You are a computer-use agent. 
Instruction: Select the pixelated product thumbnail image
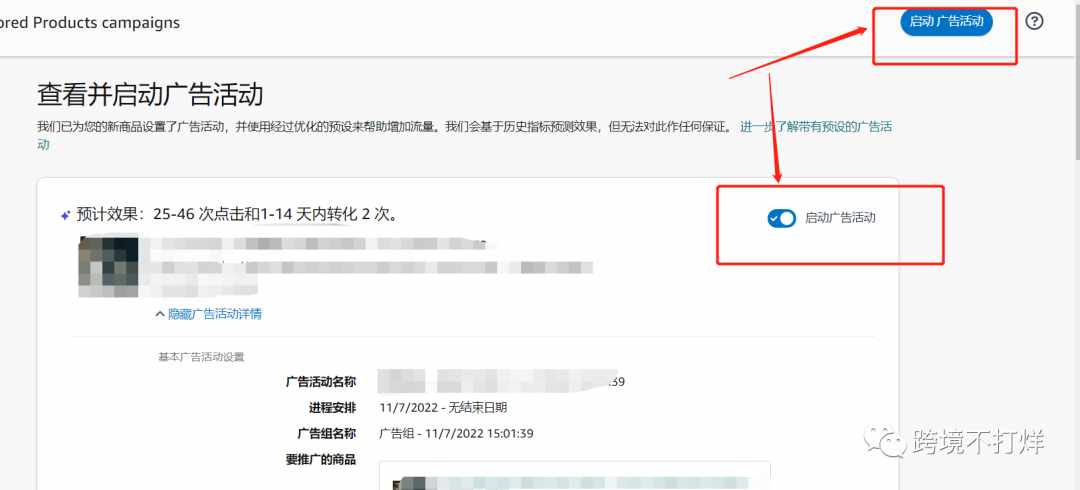[108, 267]
